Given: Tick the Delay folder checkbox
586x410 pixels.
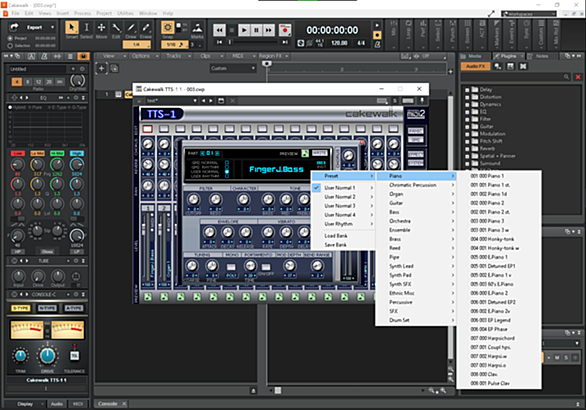Looking at the screenshot, I should (x=467, y=90).
